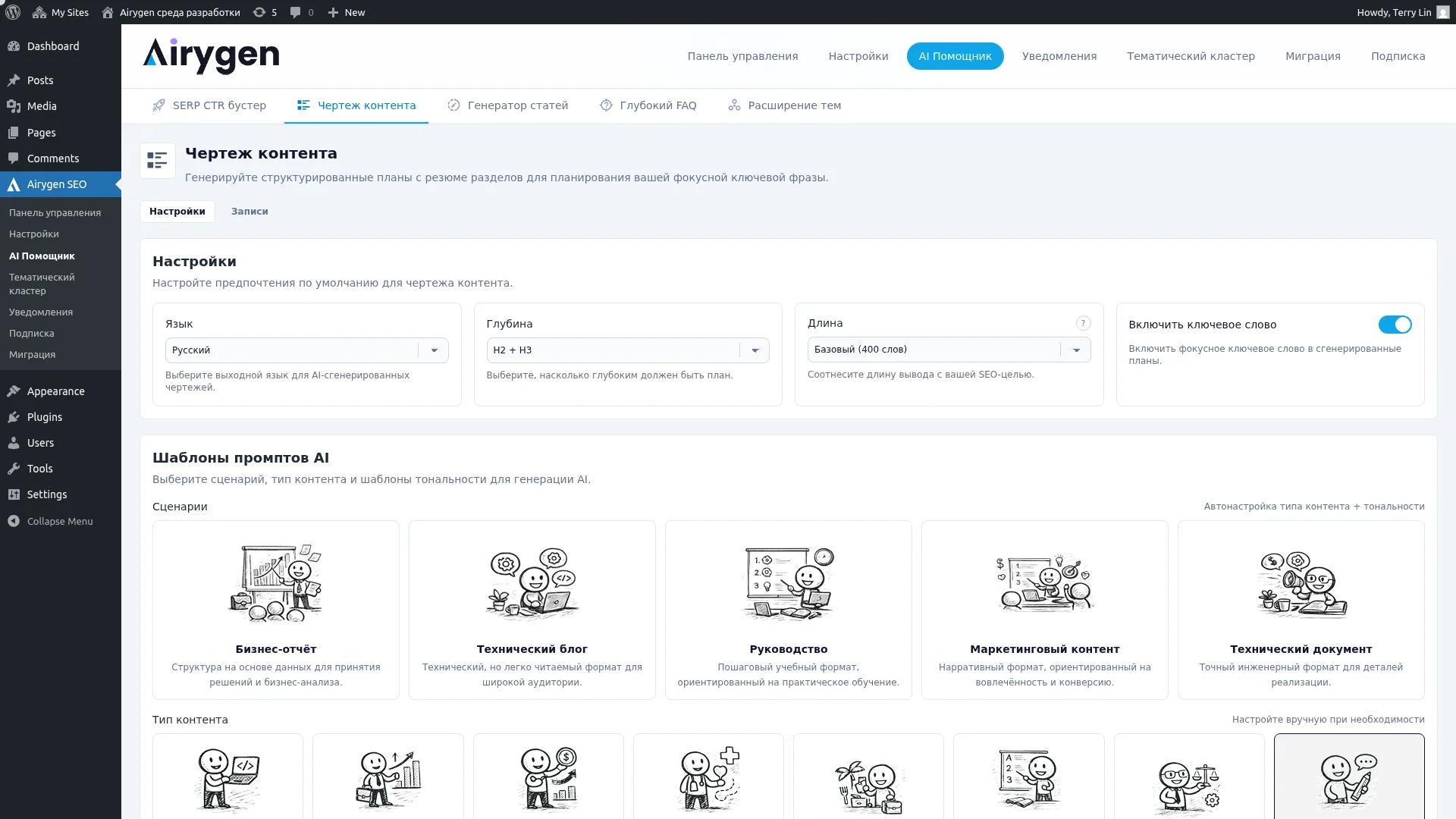The height and width of the screenshot is (819, 1456).
Task: Select the Настройки sub-tab
Action: click(177, 212)
